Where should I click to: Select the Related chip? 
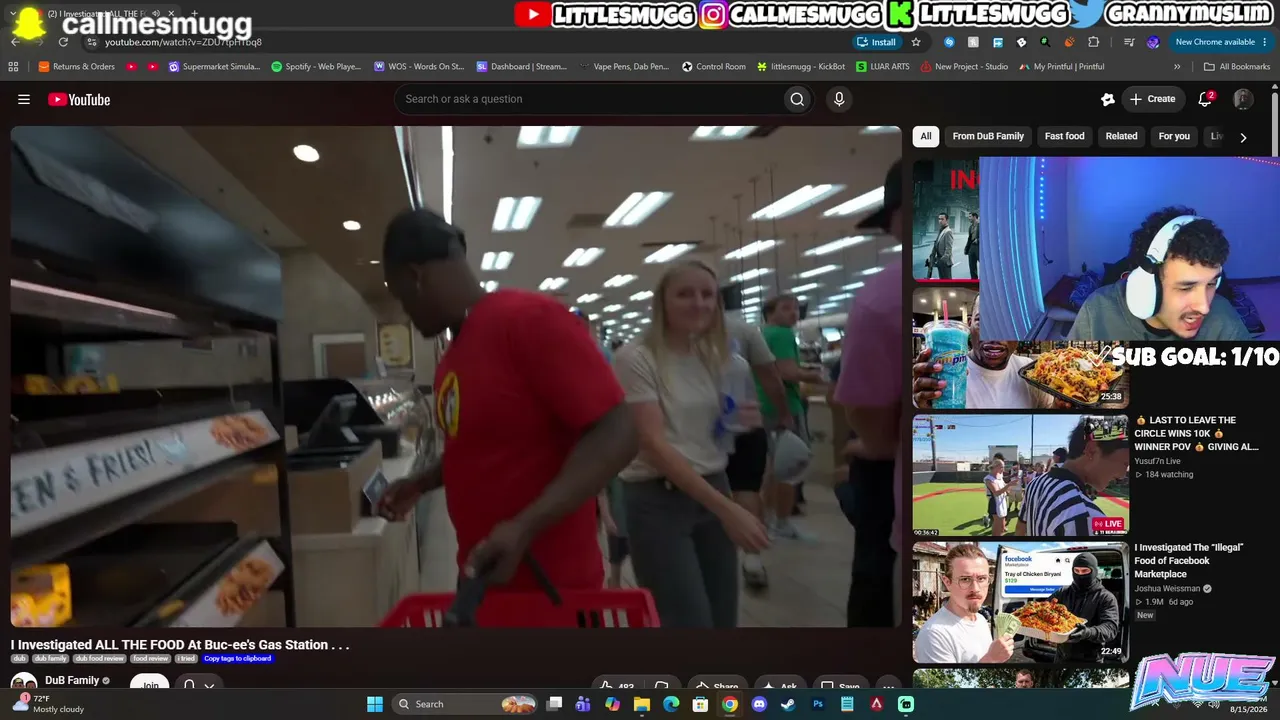coord(1121,136)
